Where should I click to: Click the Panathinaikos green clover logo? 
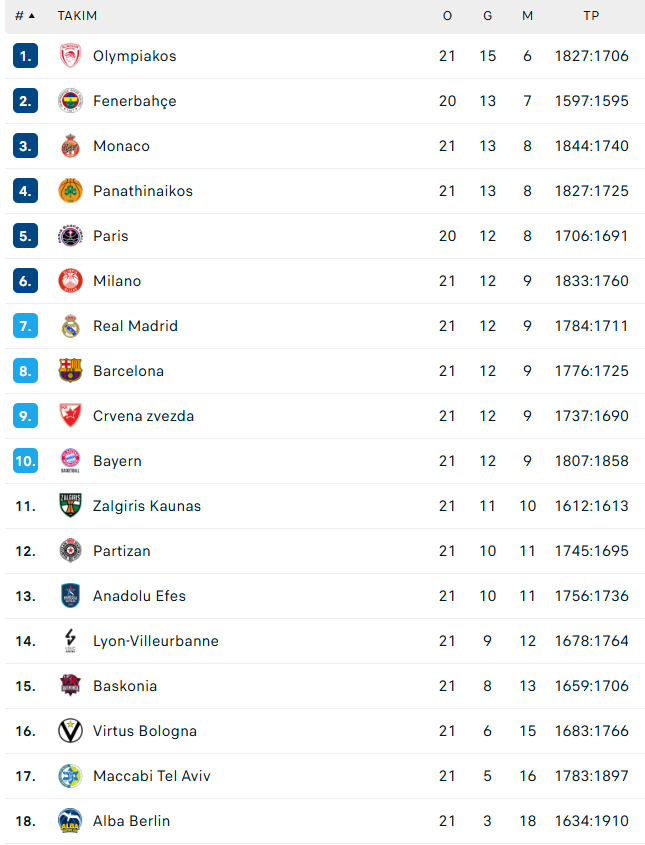pyautogui.click(x=70, y=191)
